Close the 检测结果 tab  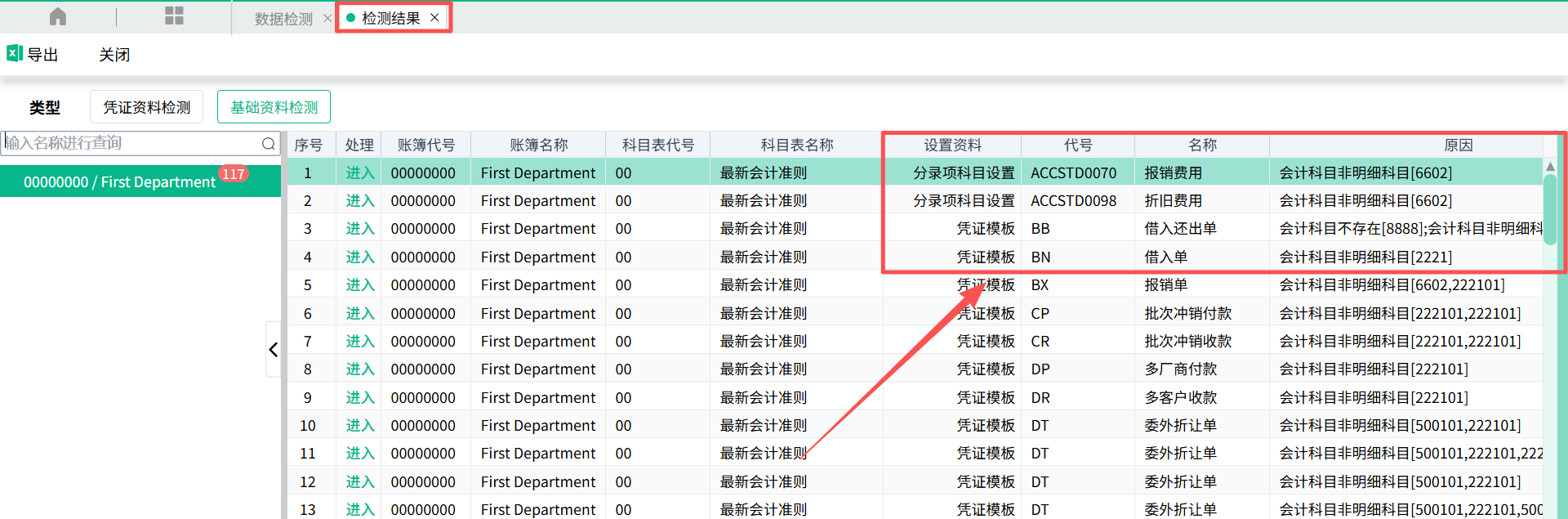(x=434, y=18)
